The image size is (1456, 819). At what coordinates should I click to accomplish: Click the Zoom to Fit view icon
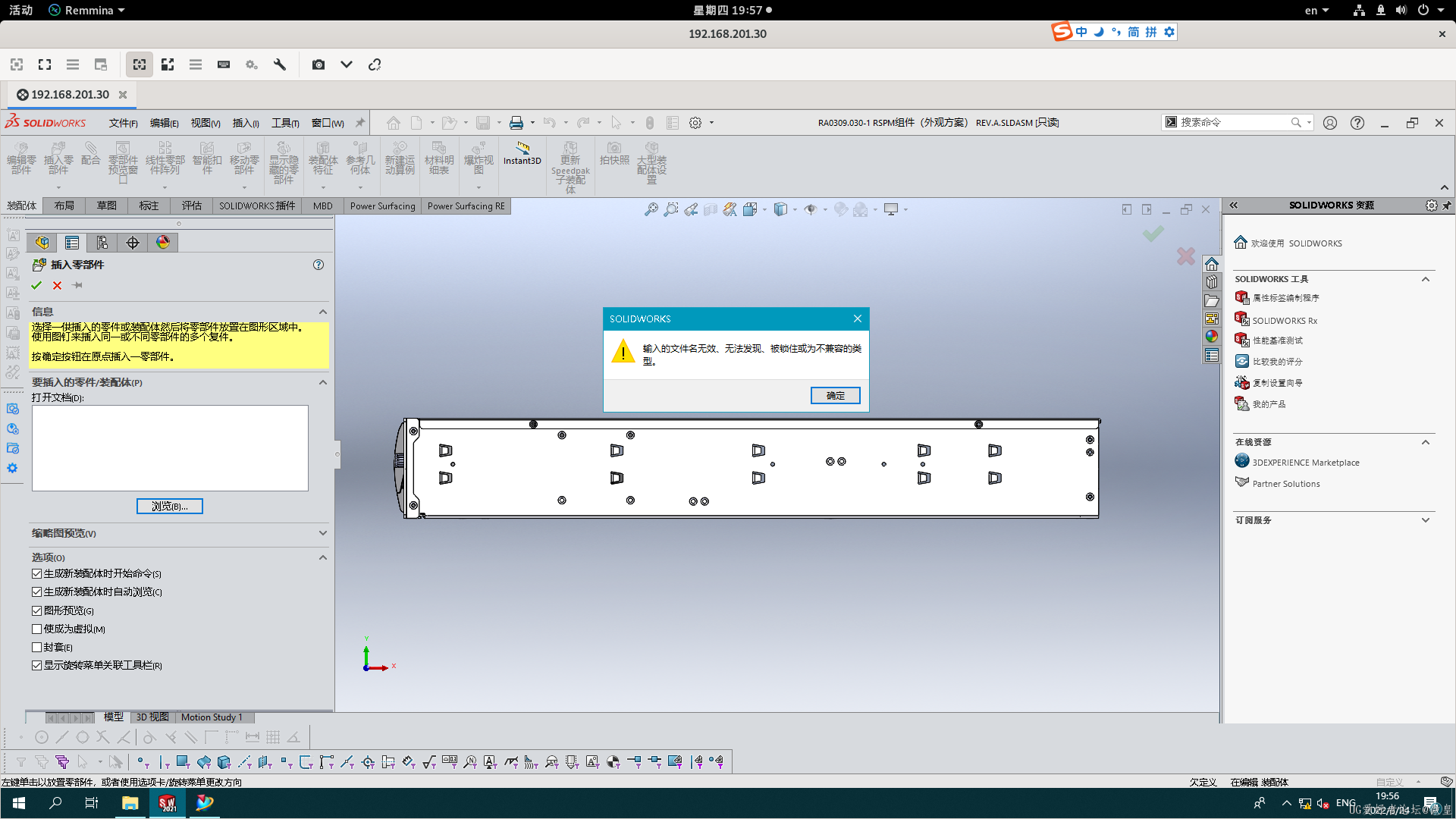pos(651,210)
